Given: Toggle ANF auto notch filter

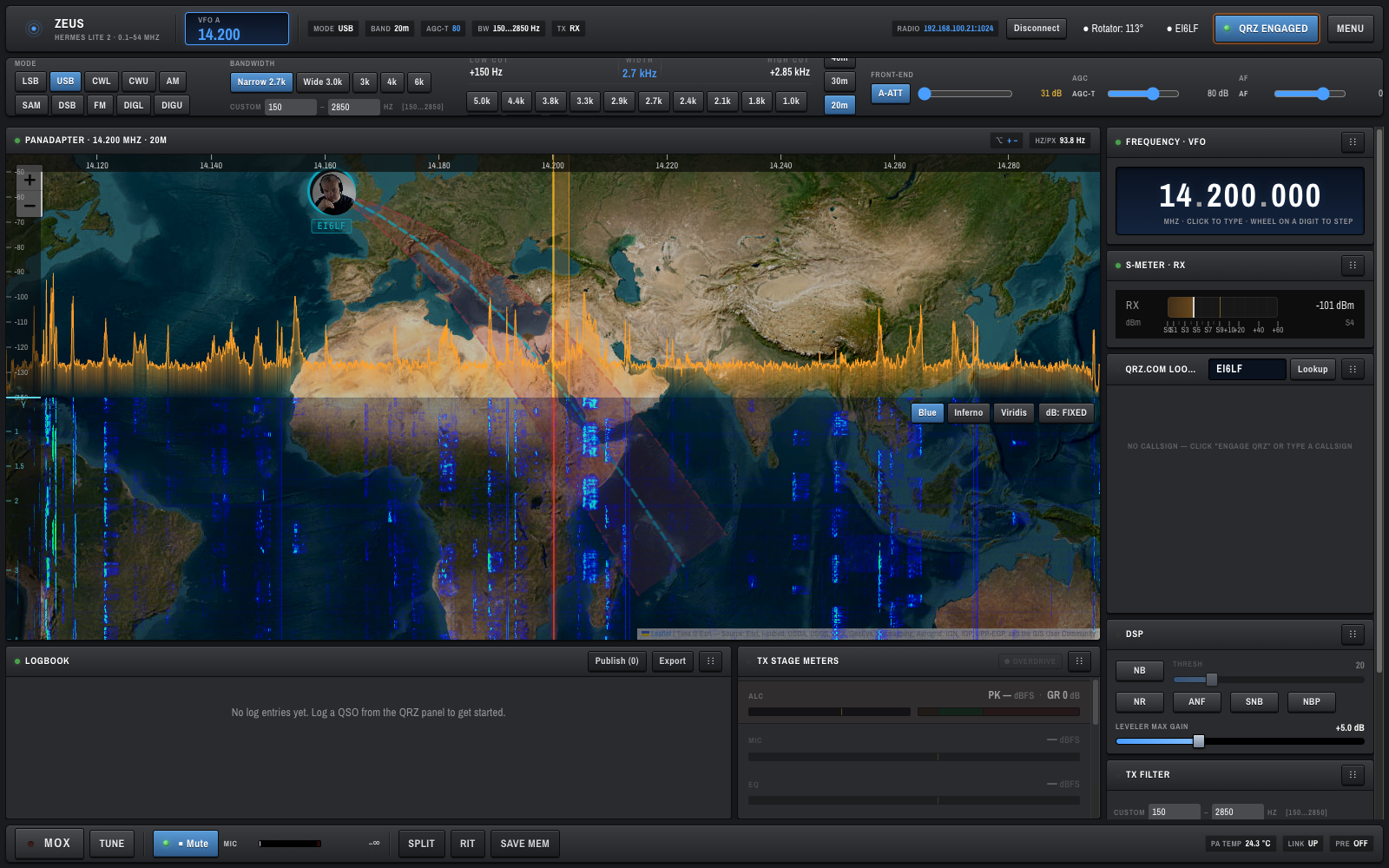Looking at the screenshot, I should [1196, 702].
